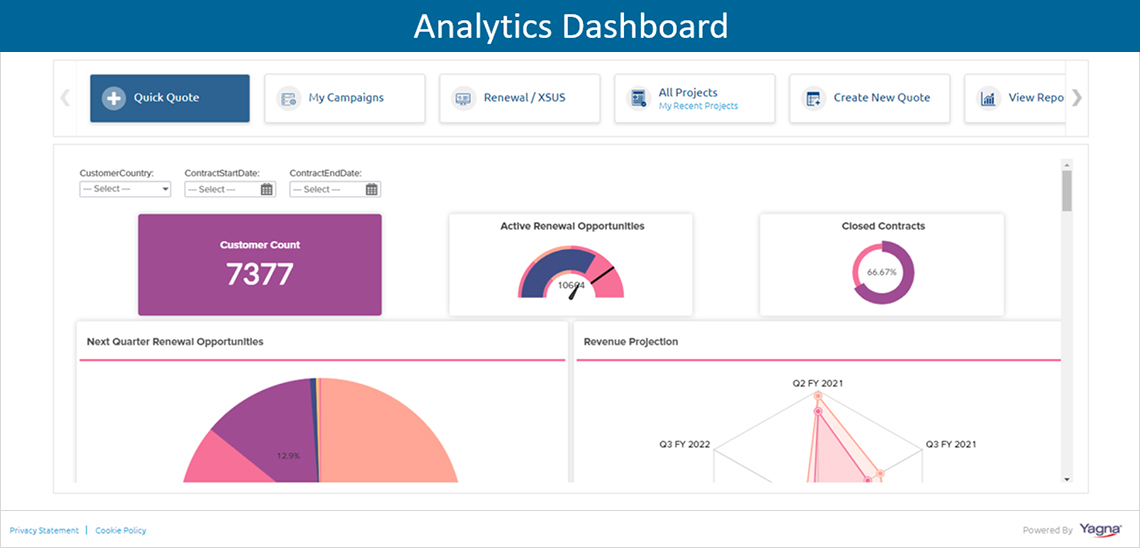Open the All Projects tile
1140x548 pixels.
click(695, 98)
